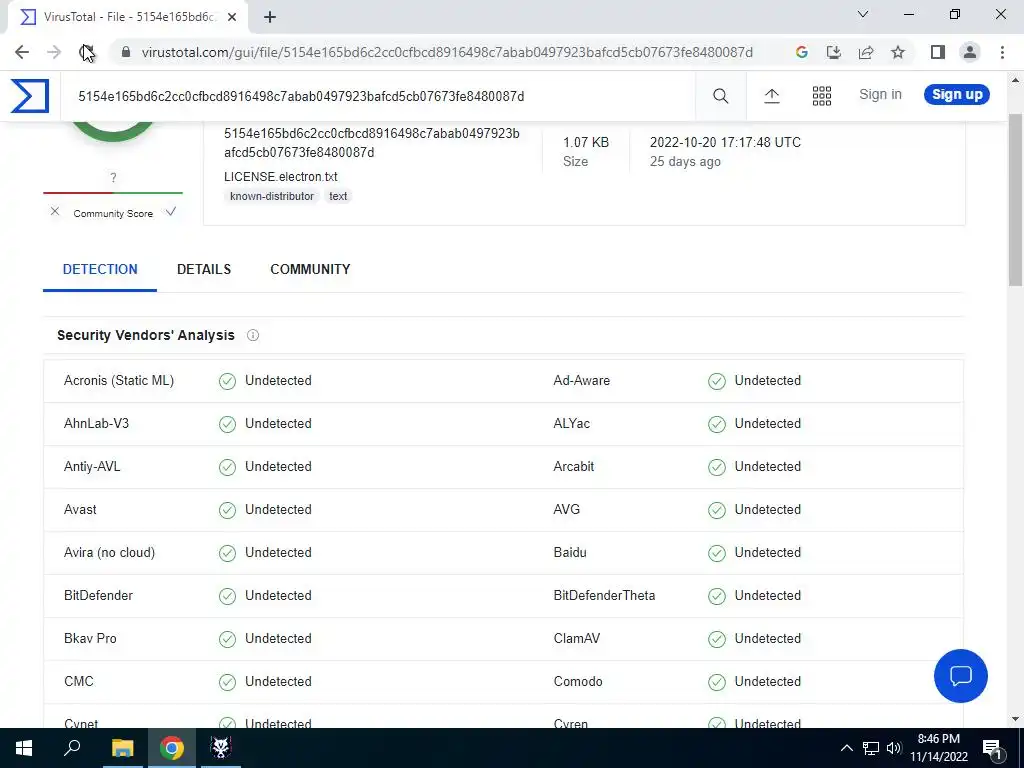Click the upload file icon

click(771, 96)
